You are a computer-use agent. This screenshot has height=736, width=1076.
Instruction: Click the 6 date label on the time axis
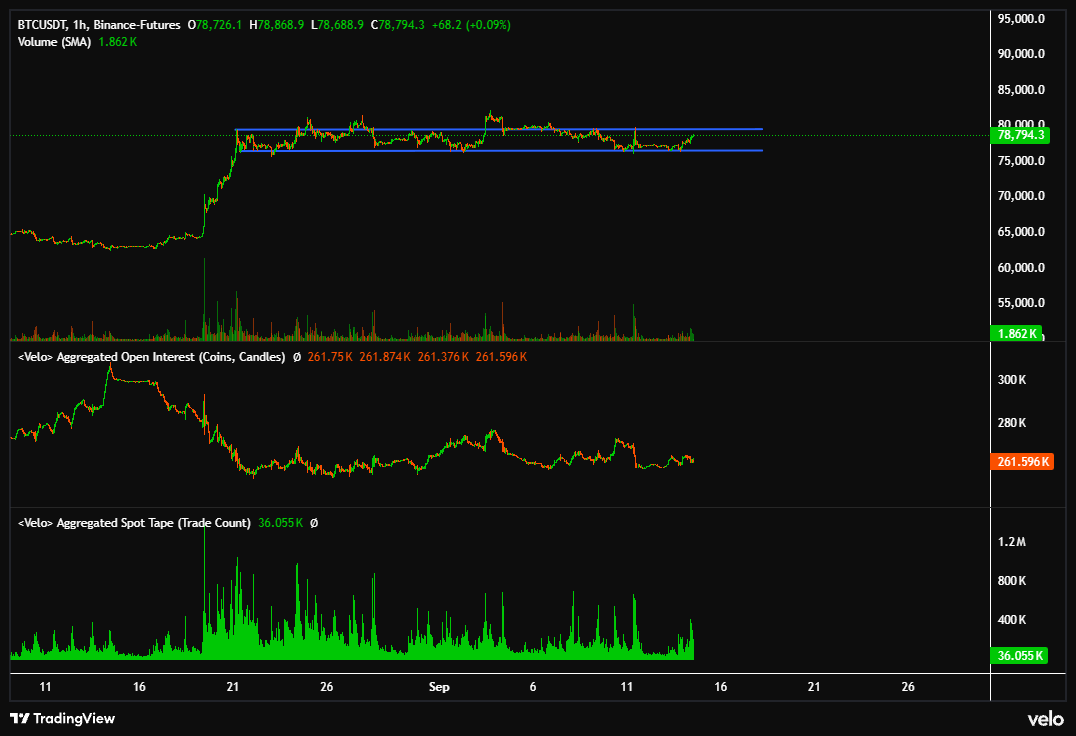pyautogui.click(x=533, y=687)
